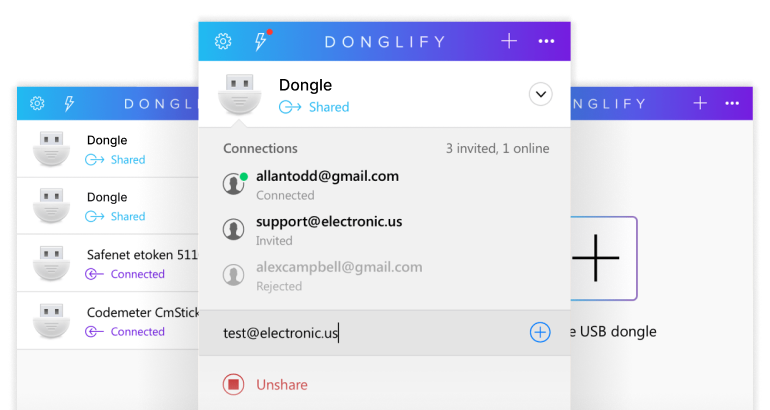Open settings gear in front Donglify window
The image size is (770, 410).
pyautogui.click(x=223, y=41)
